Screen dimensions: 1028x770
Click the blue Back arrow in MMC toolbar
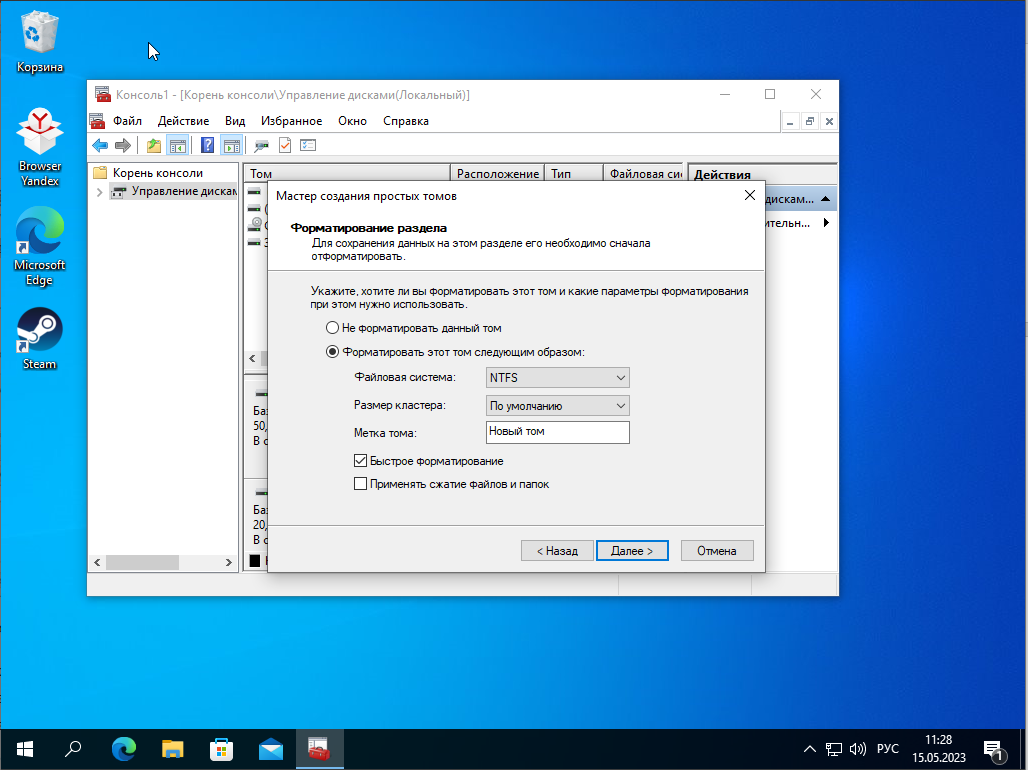[x=100, y=146]
